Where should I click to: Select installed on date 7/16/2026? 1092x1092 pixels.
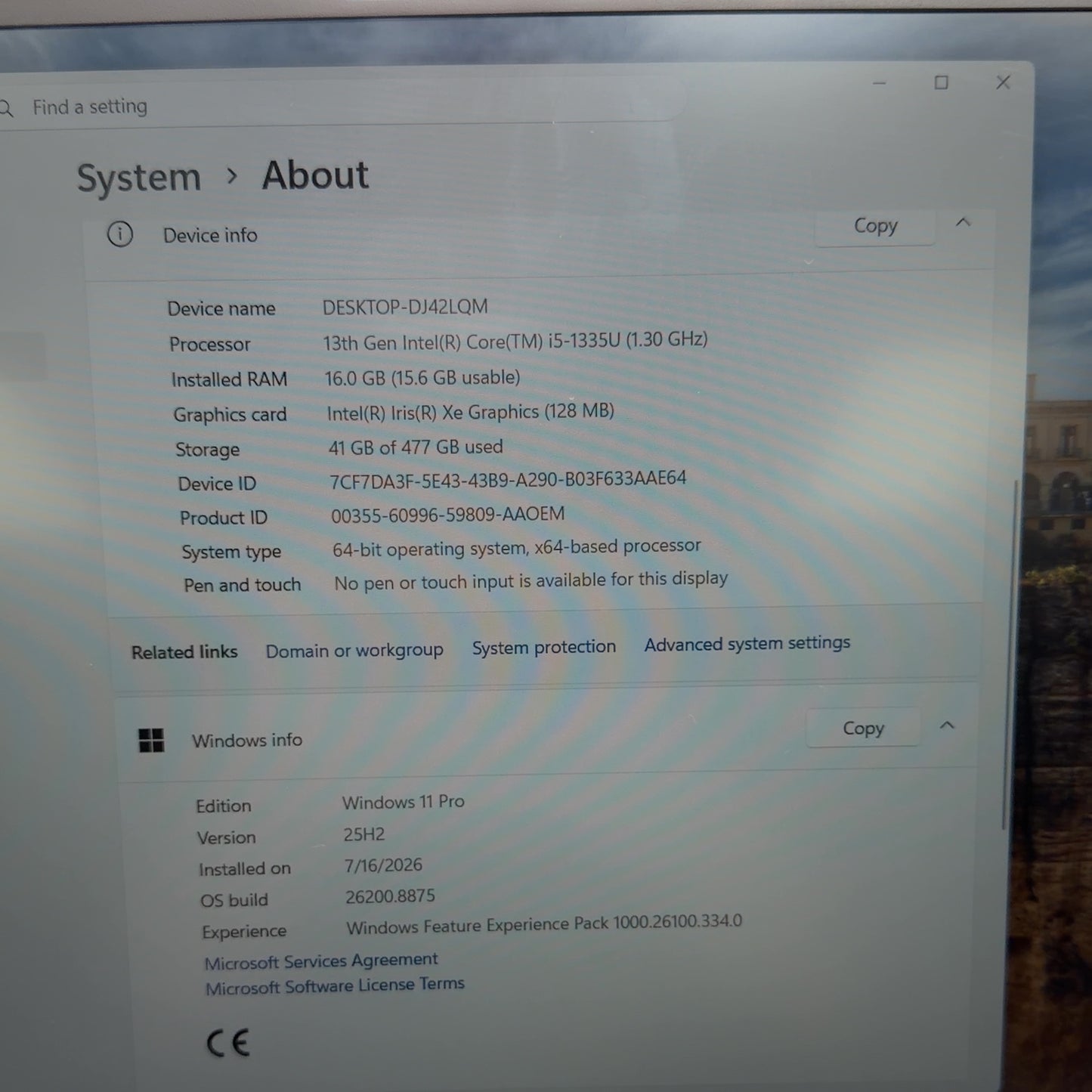(383, 865)
